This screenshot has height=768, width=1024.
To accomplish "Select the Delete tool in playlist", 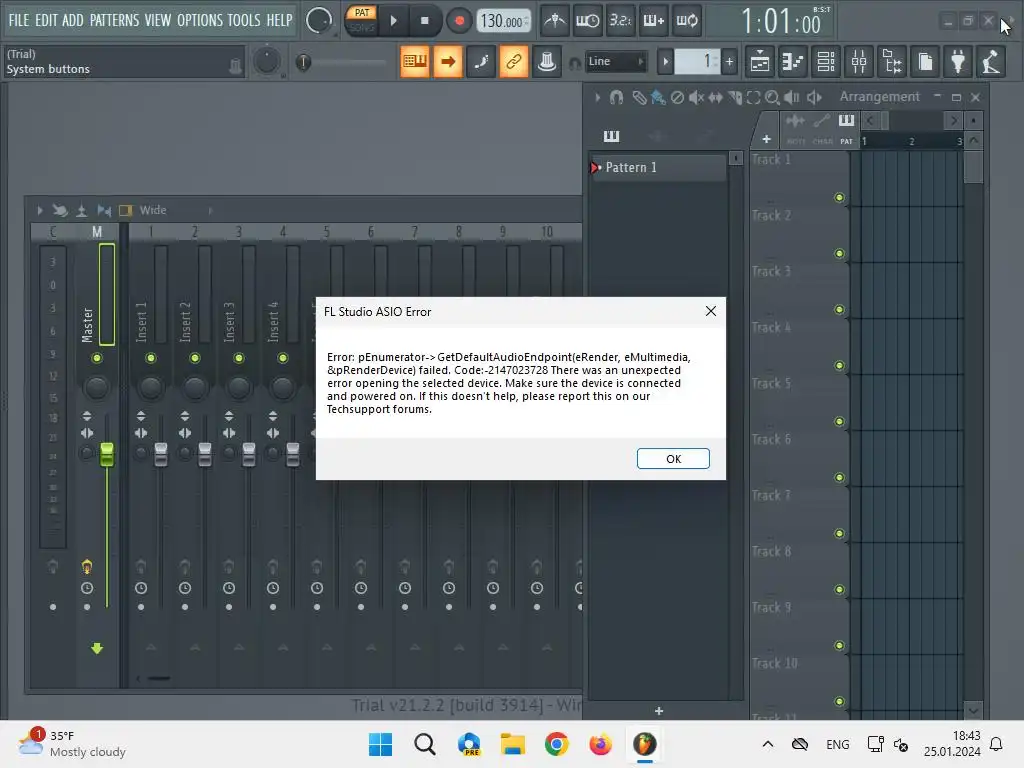I will coord(678,98).
